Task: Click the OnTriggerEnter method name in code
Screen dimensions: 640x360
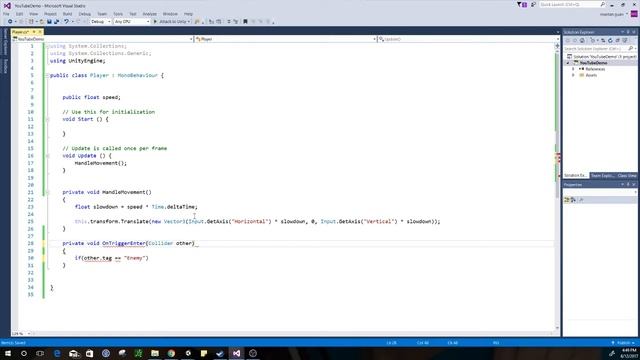Action: coord(124,243)
